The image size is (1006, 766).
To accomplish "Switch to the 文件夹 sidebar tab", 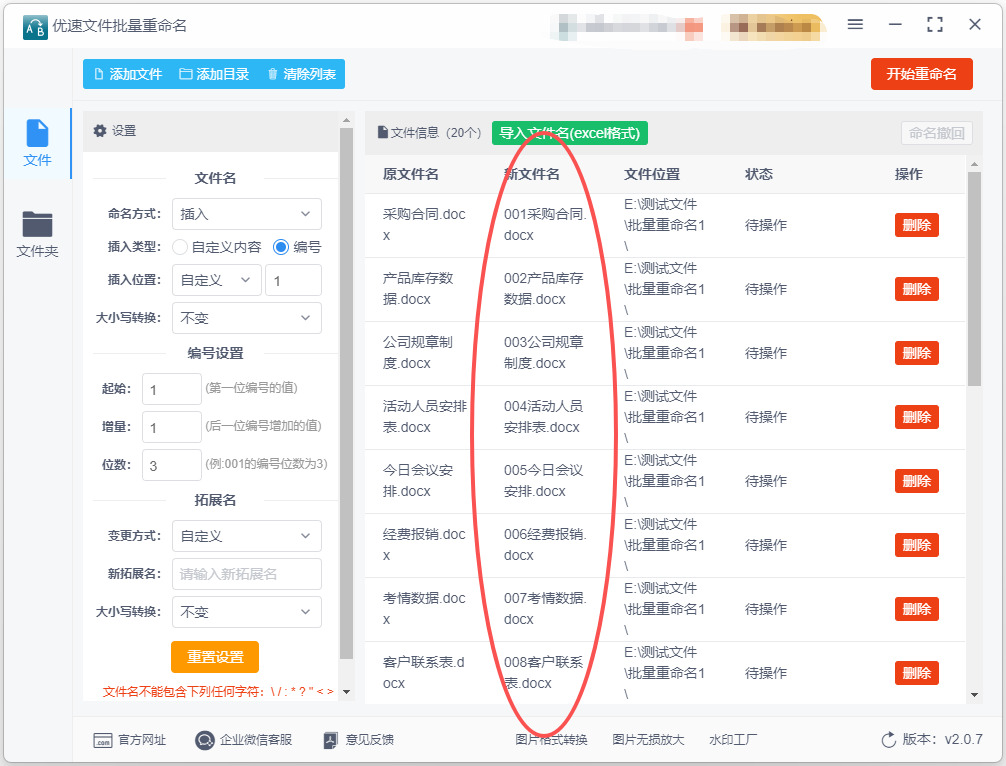I will [37, 234].
